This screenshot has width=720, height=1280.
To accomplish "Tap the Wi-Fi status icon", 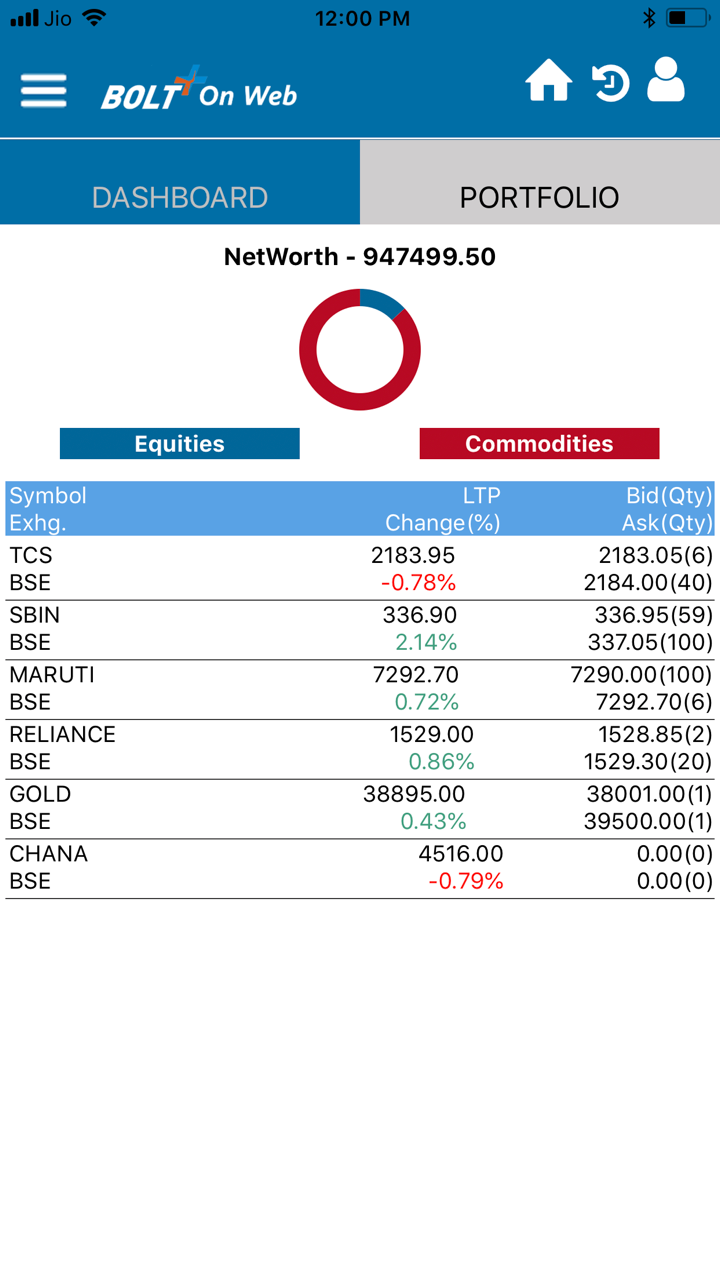I will point(94,18).
